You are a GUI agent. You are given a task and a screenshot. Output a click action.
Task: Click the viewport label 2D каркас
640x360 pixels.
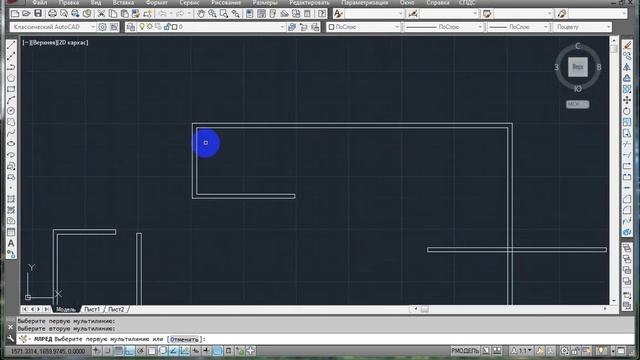coord(73,42)
